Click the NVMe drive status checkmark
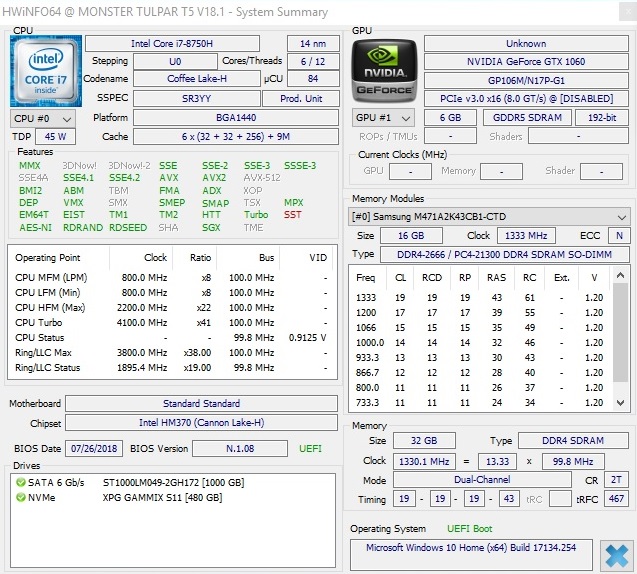 (20, 497)
